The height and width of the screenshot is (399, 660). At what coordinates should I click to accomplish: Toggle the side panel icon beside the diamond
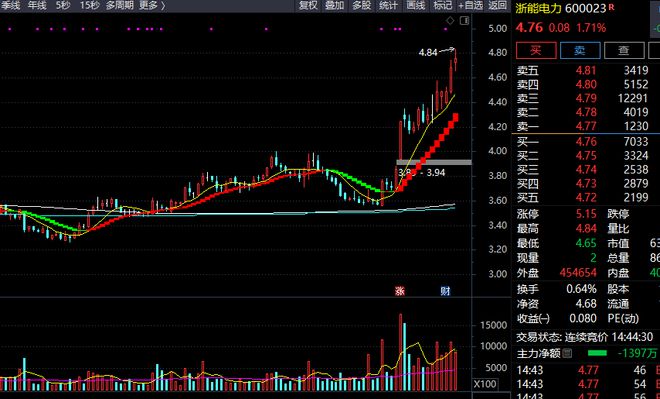point(464,21)
